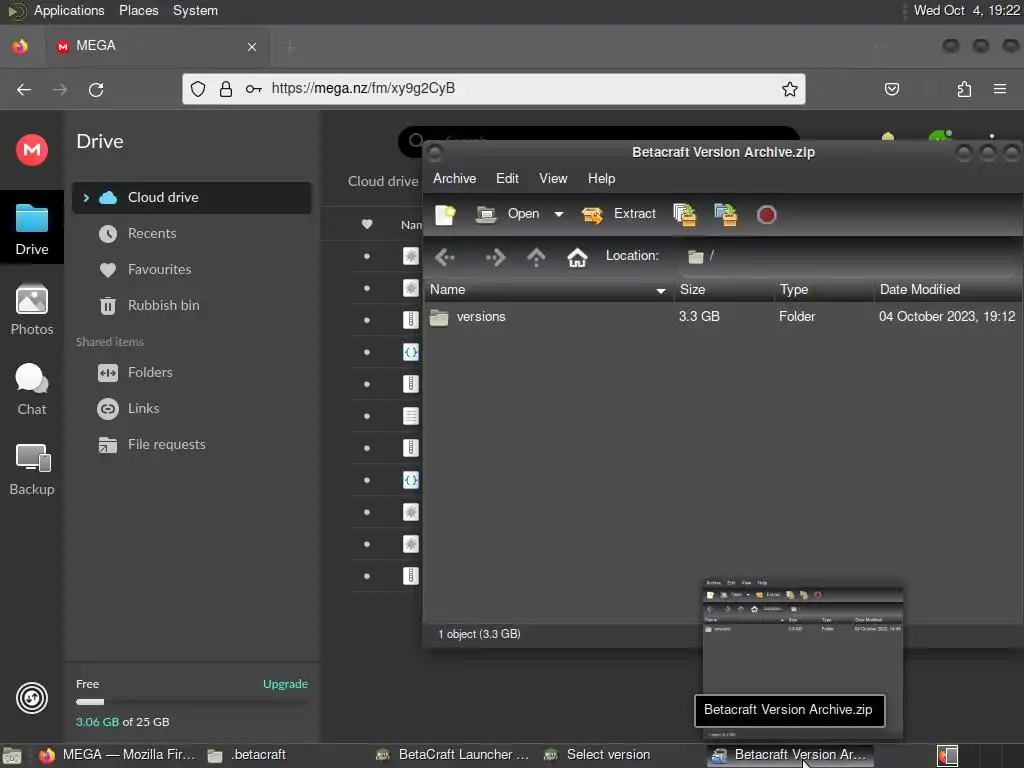Sort archive list by Type column

(x=824, y=289)
